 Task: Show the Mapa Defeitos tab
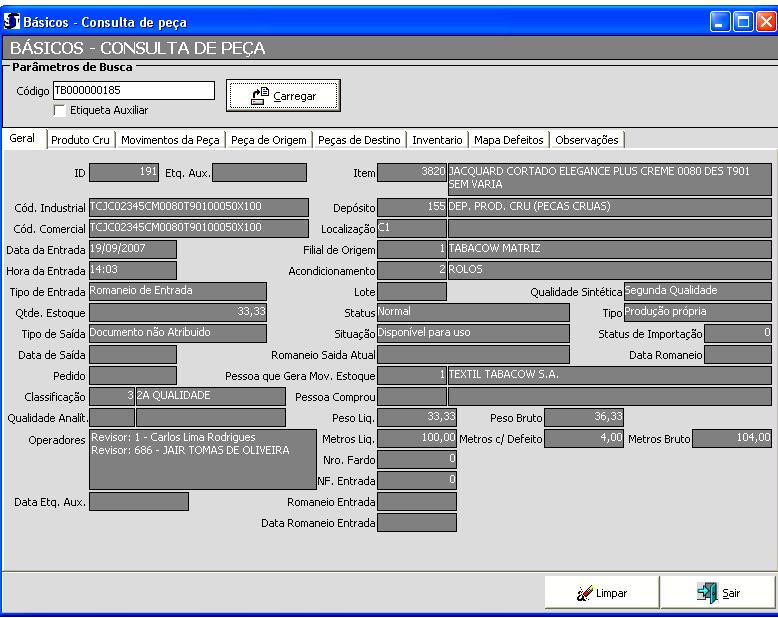[x=509, y=140]
